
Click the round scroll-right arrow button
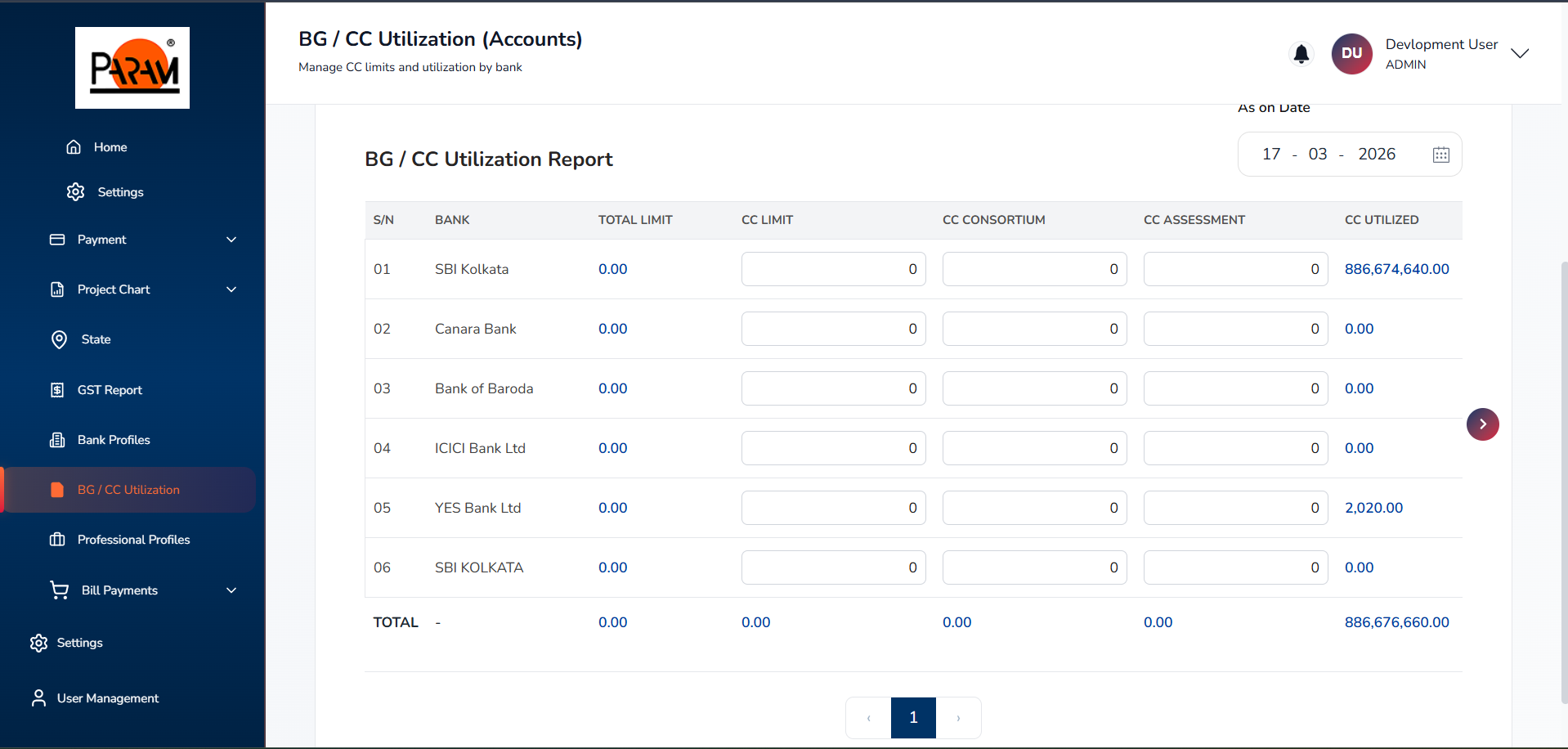pos(1482,424)
